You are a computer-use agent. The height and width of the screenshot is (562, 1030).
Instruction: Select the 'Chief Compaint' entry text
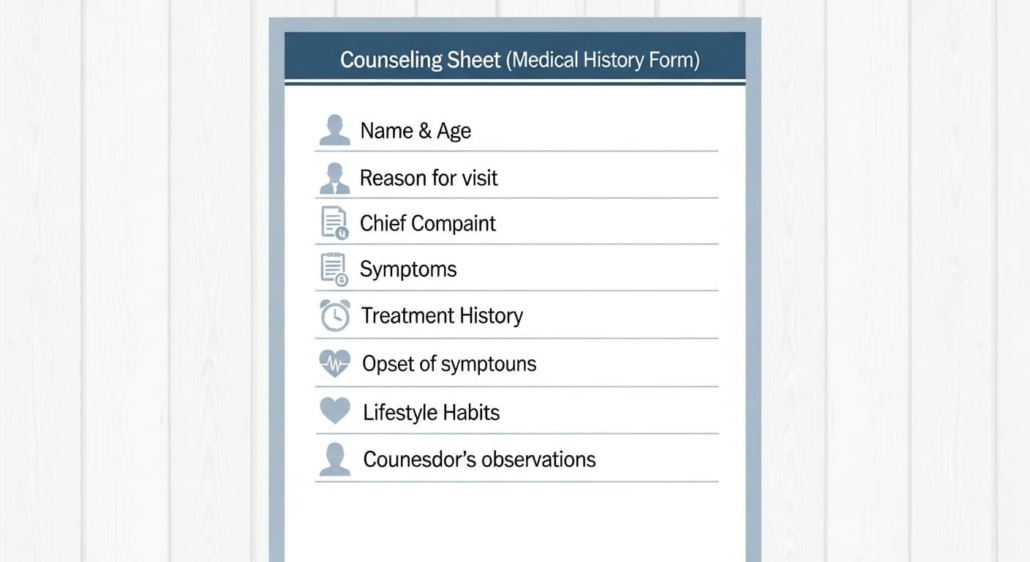click(427, 223)
